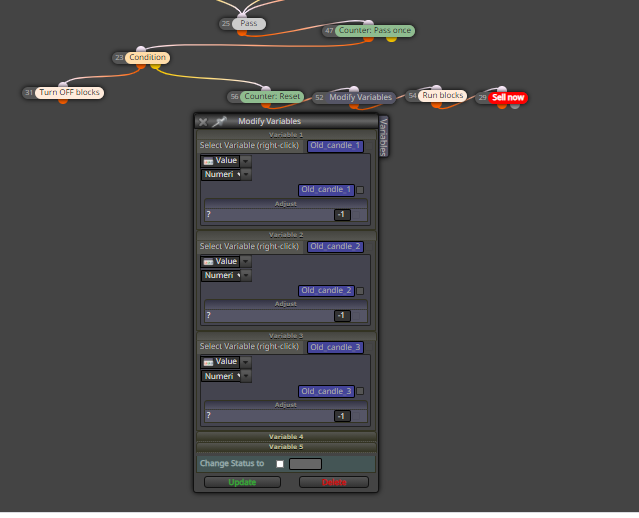Open Numeri type dropdown in Variable 2
Screen dimensions: 639x518
pos(226,276)
